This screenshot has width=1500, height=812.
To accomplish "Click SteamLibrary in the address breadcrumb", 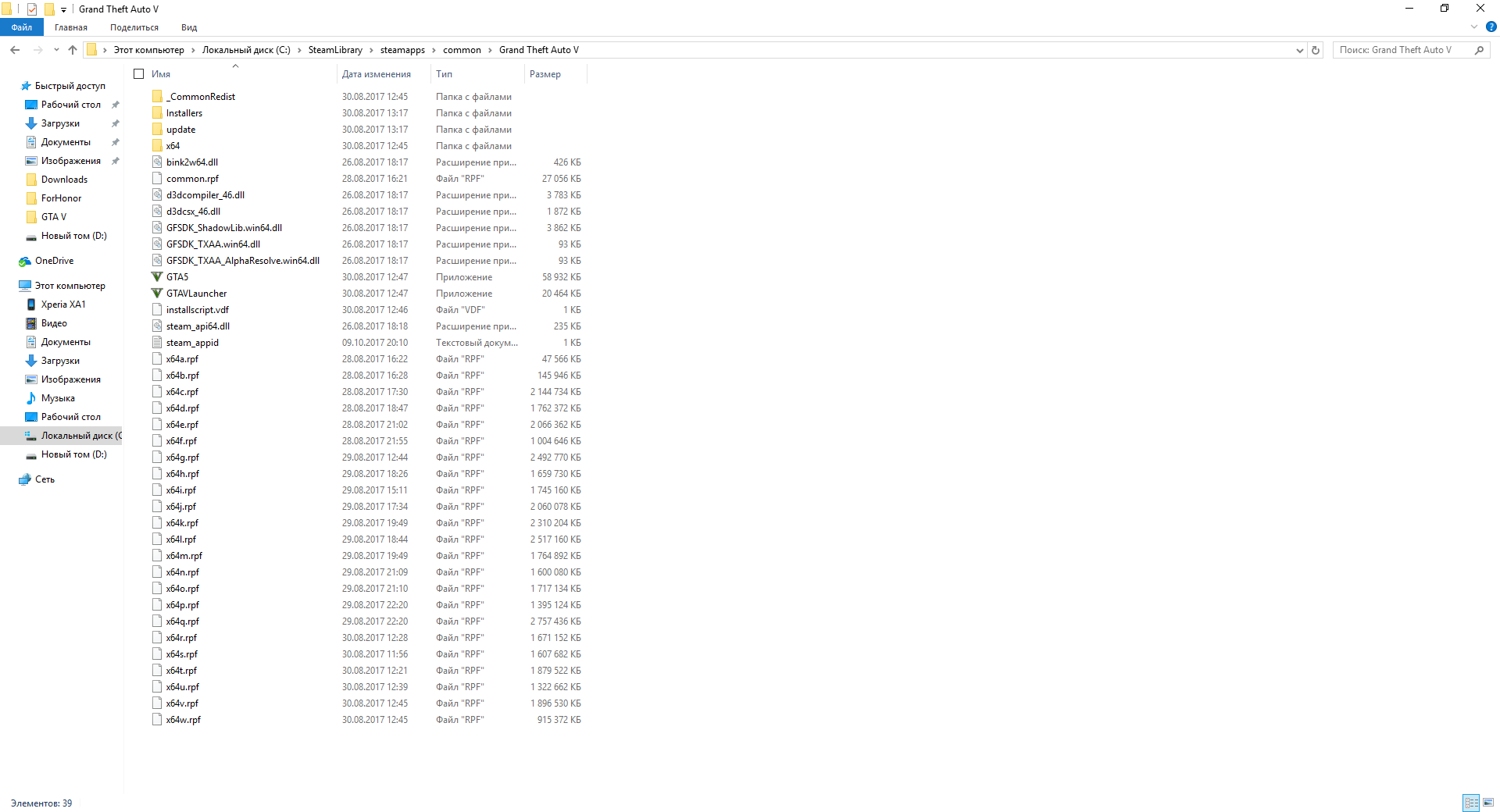I will (x=335, y=50).
